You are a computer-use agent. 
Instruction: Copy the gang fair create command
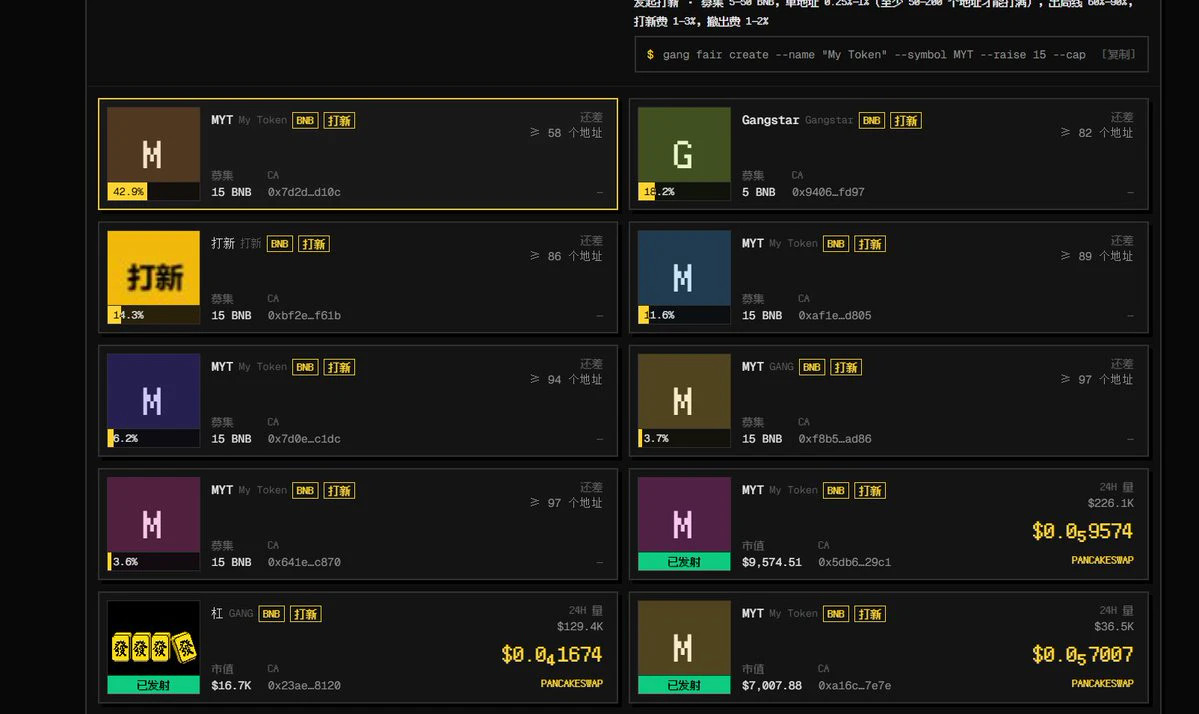tap(1118, 54)
